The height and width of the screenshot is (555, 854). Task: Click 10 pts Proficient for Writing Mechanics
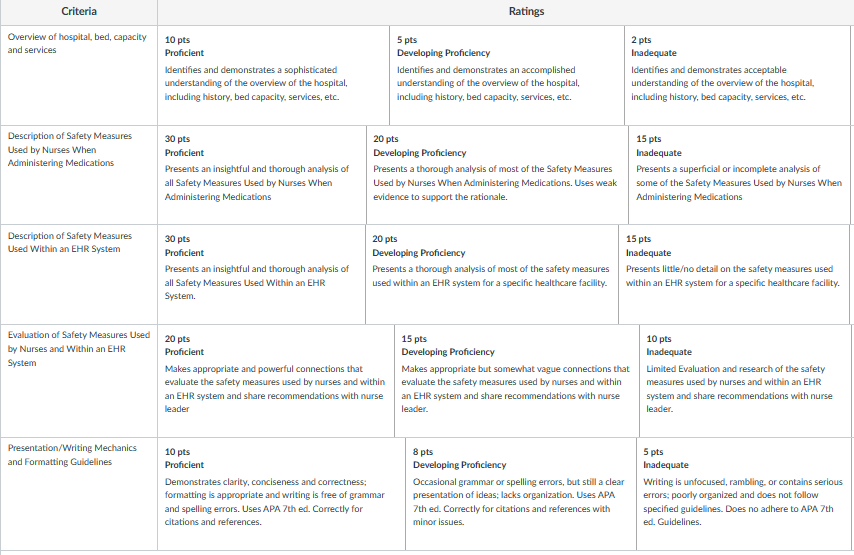click(282, 493)
